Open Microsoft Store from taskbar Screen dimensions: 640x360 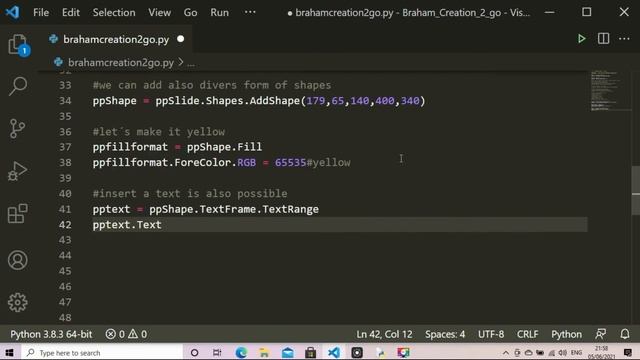(311, 352)
